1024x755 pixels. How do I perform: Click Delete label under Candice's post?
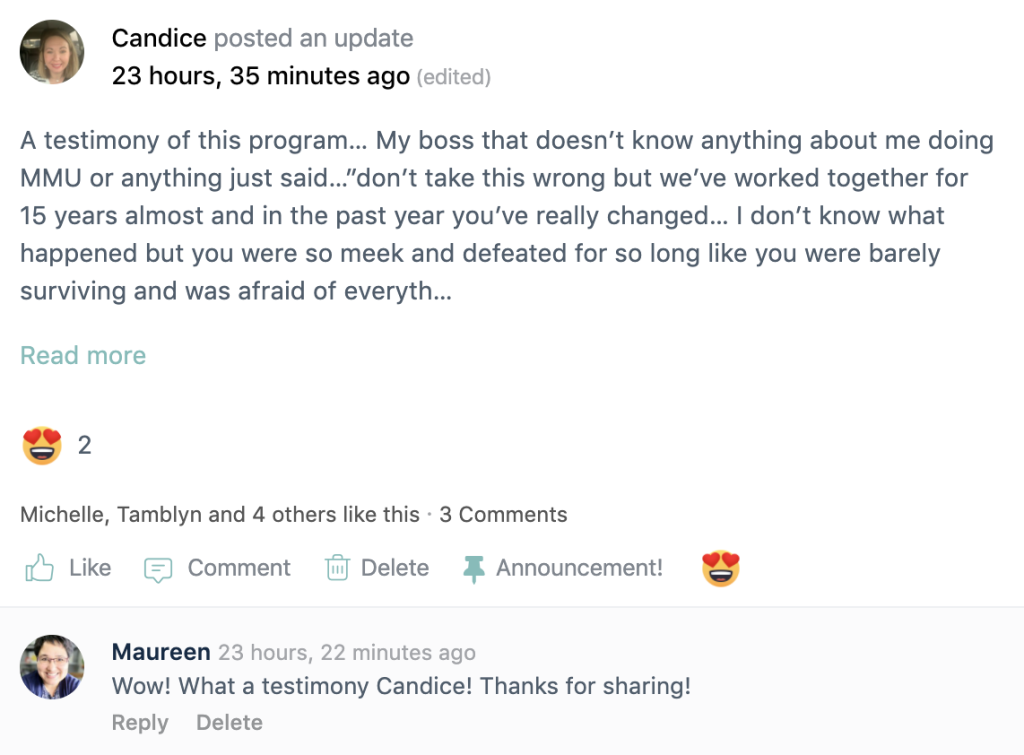395,568
